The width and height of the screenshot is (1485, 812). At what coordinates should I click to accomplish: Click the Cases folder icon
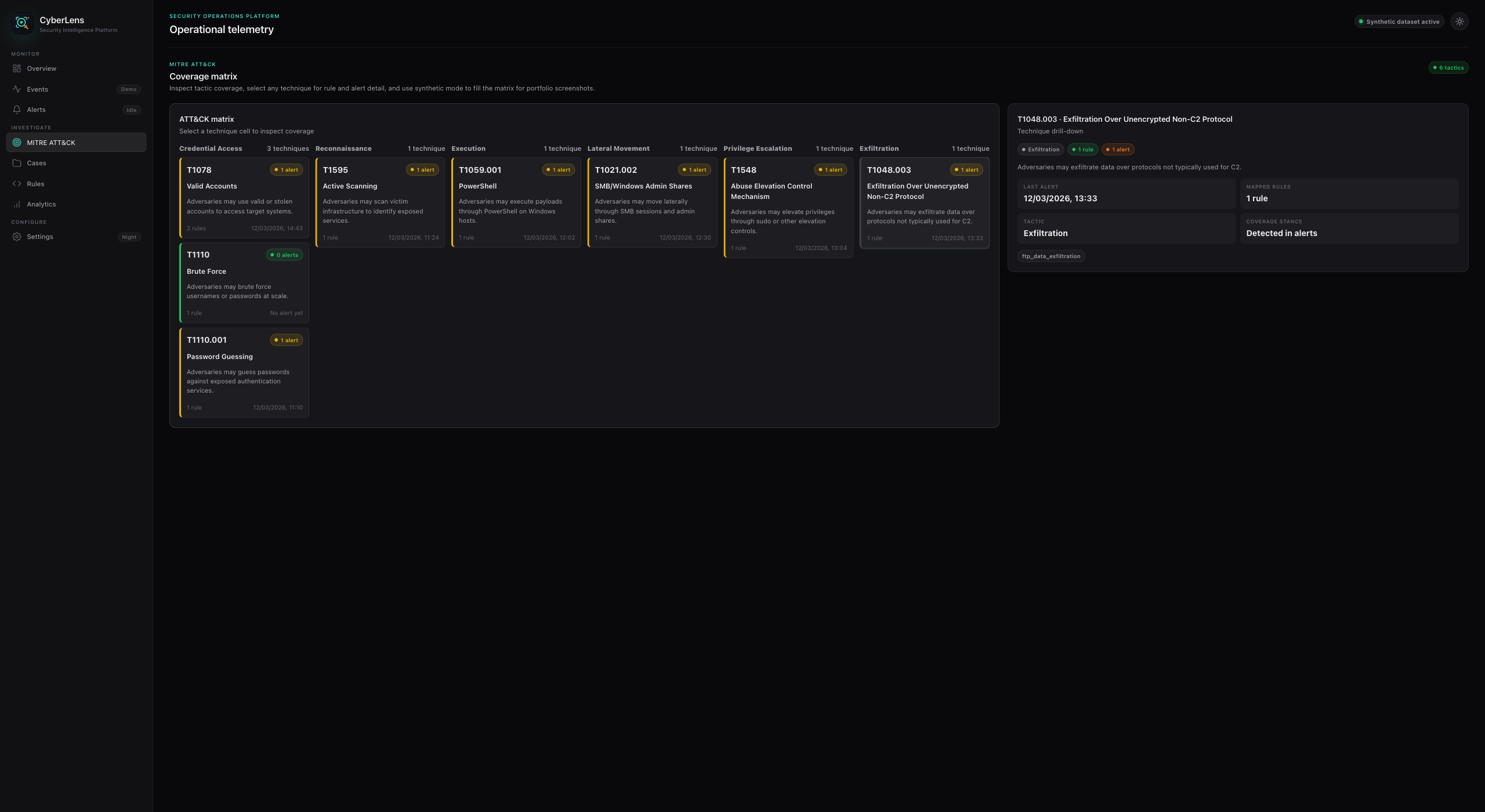pos(17,163)
